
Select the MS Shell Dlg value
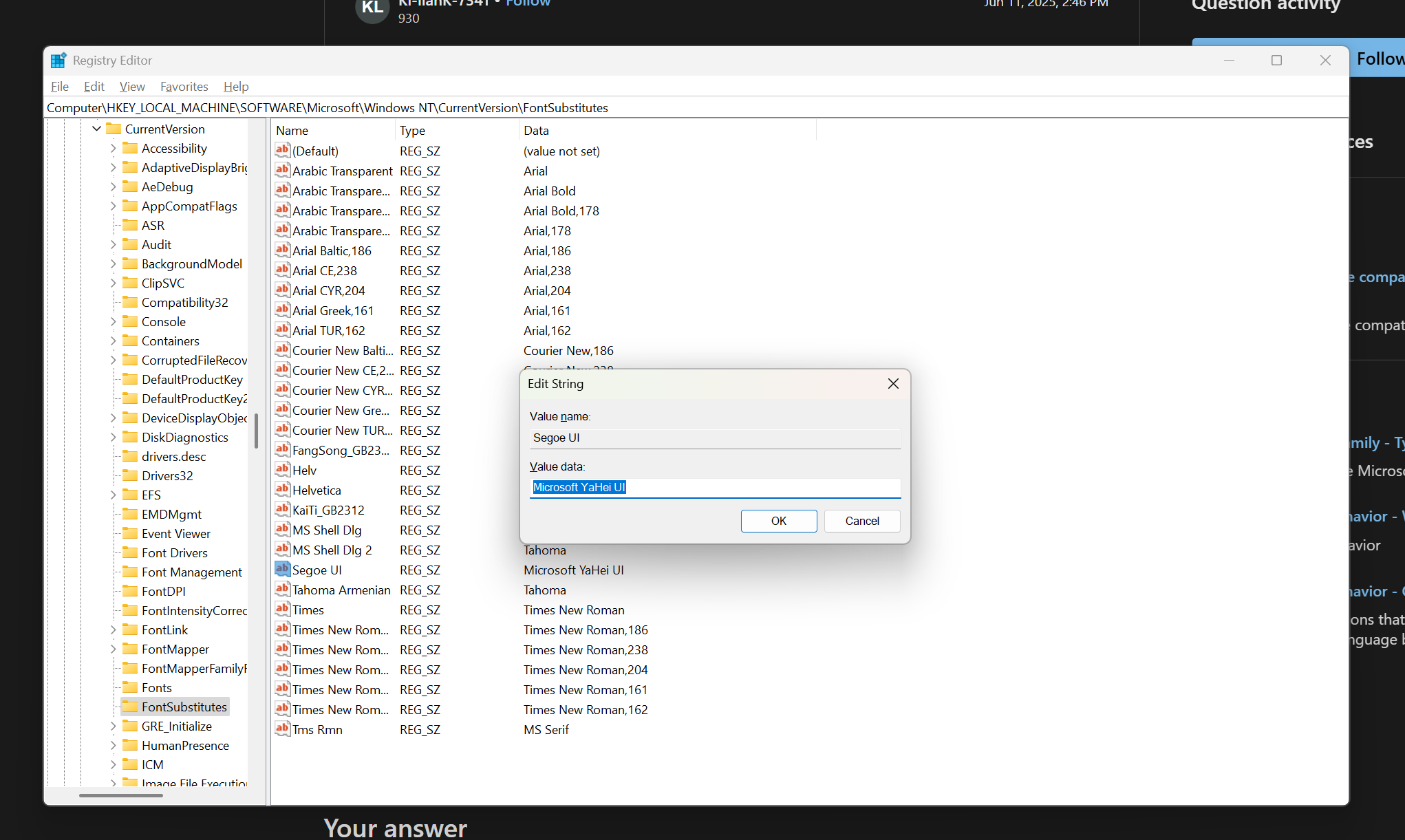(327, 530)
